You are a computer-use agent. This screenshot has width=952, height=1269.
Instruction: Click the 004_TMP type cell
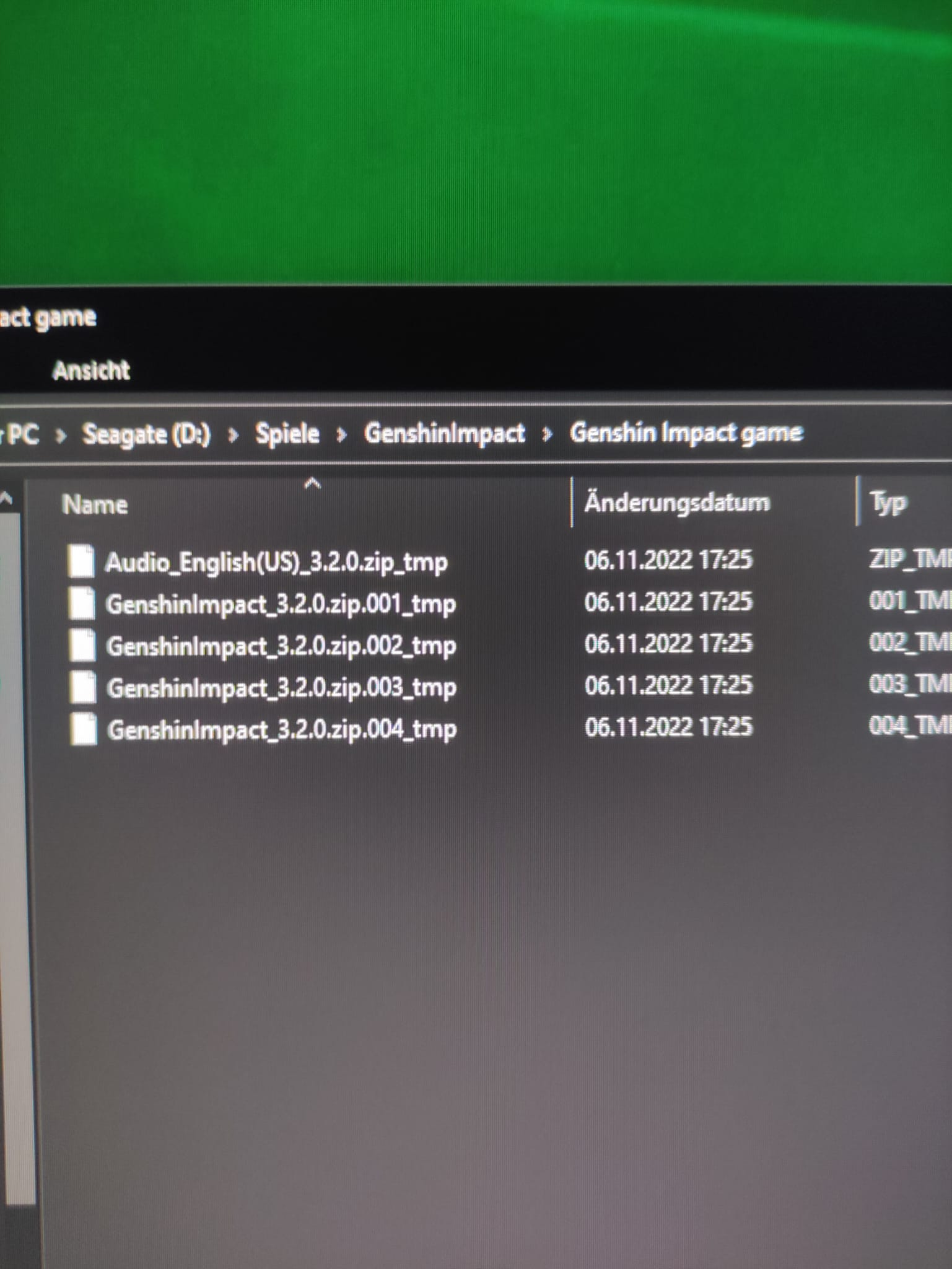tap(910, 726)
